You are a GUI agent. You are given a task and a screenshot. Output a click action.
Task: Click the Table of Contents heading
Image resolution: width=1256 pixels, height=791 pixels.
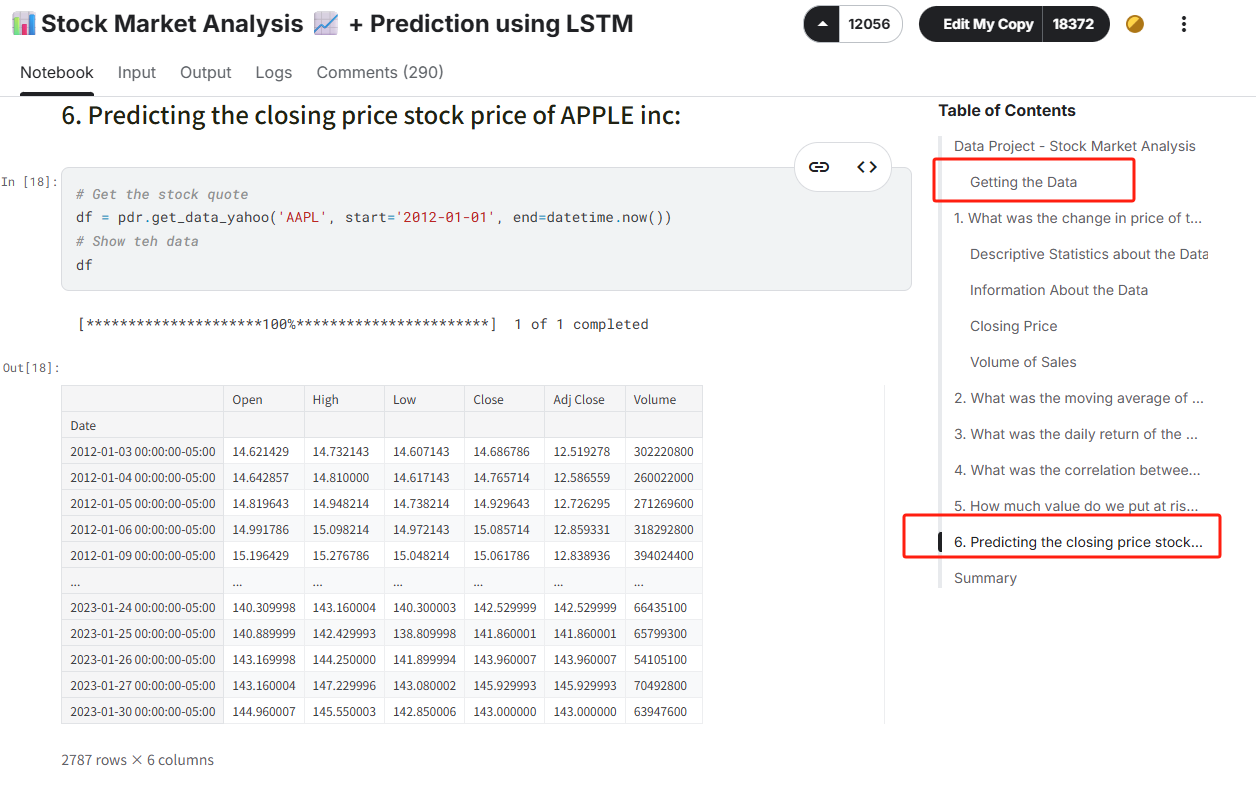point(1007,110)
